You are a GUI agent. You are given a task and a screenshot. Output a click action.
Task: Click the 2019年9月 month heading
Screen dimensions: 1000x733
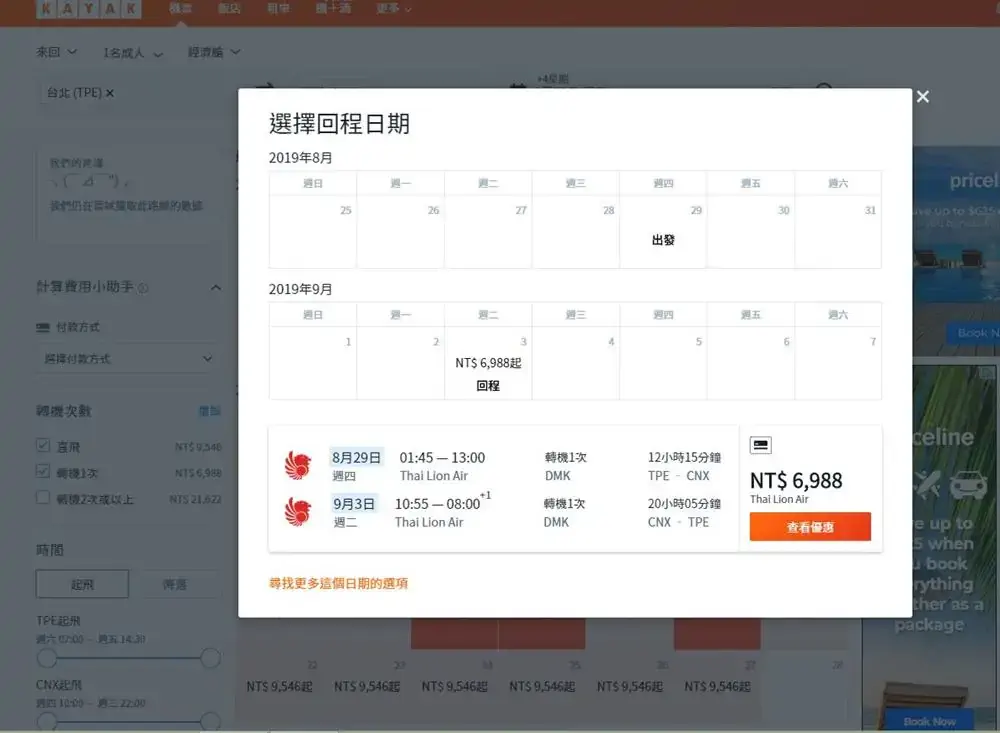(300, 289)
